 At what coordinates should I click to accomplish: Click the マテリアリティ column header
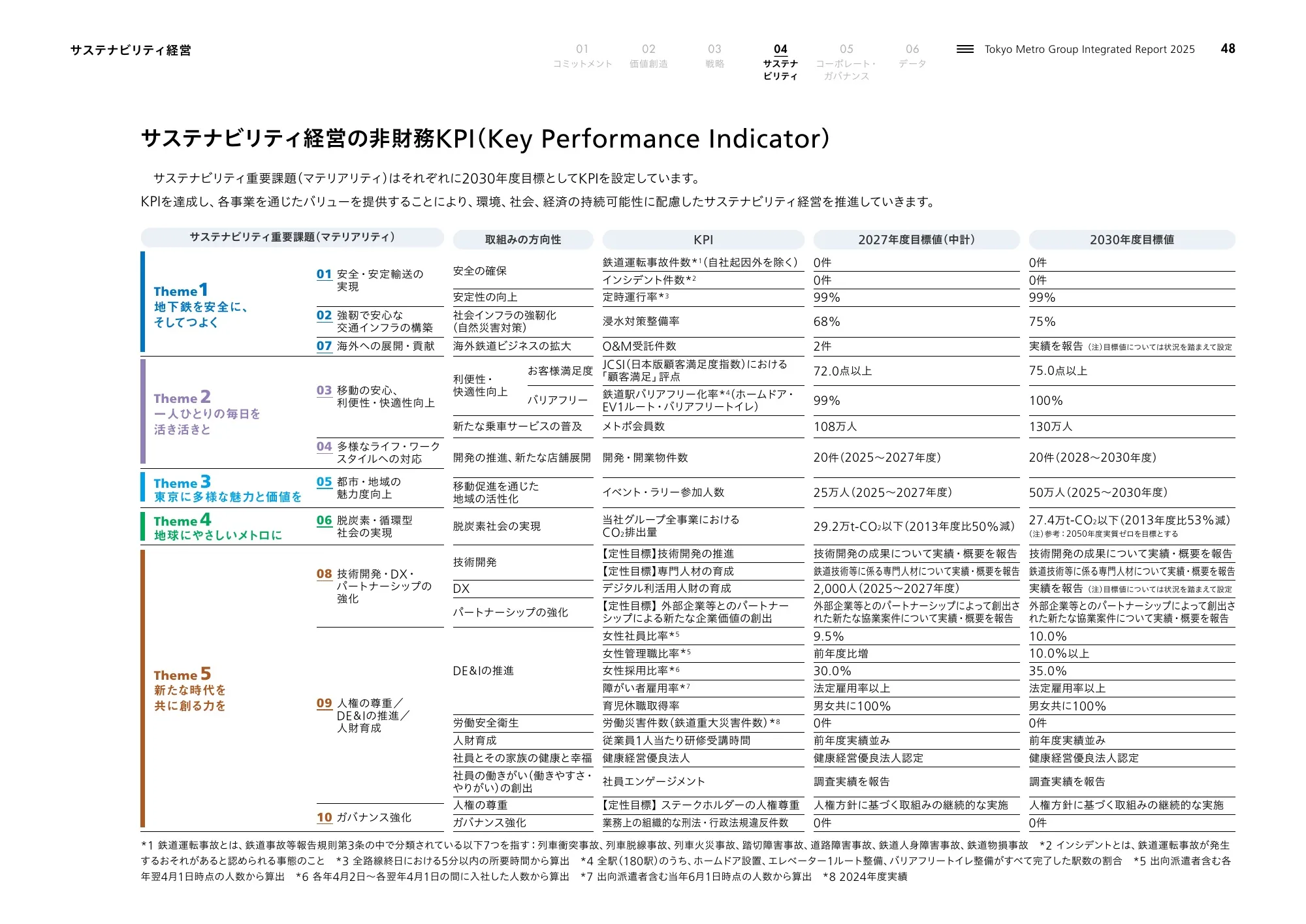(292, 237)
